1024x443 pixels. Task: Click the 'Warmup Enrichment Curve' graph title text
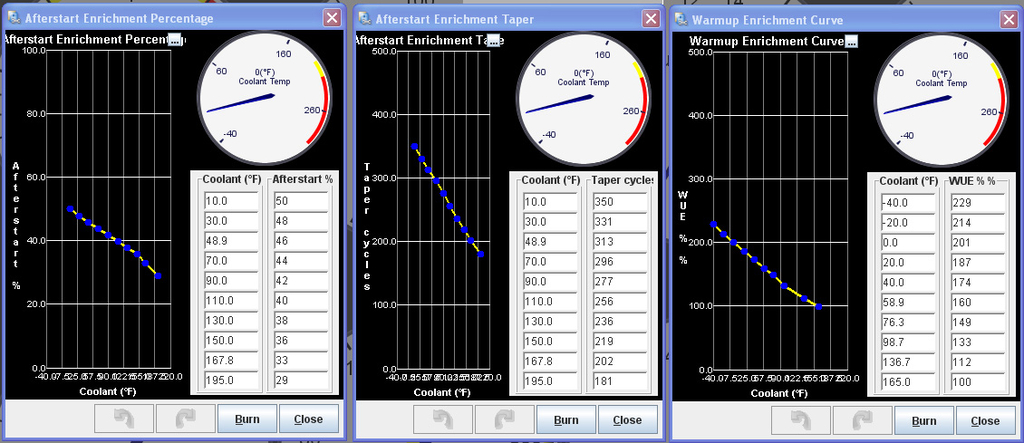click(767, 41)
